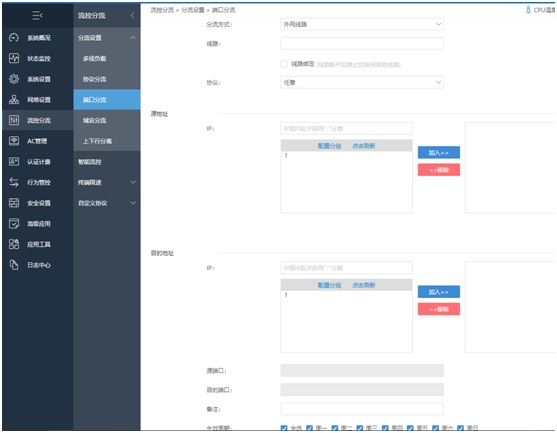Image resolution: width=557 pixels, height=433 pixels.
Task: Click <<移除 button under destination address
Action: 439,309
